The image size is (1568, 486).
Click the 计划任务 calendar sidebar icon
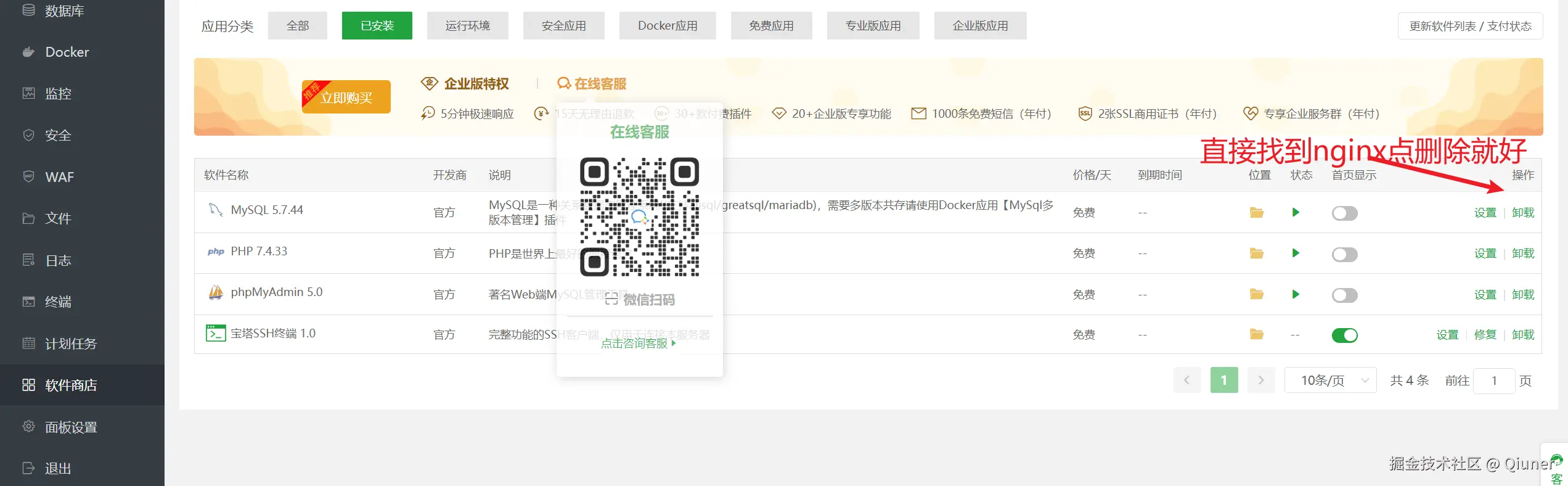coord(28,343)
